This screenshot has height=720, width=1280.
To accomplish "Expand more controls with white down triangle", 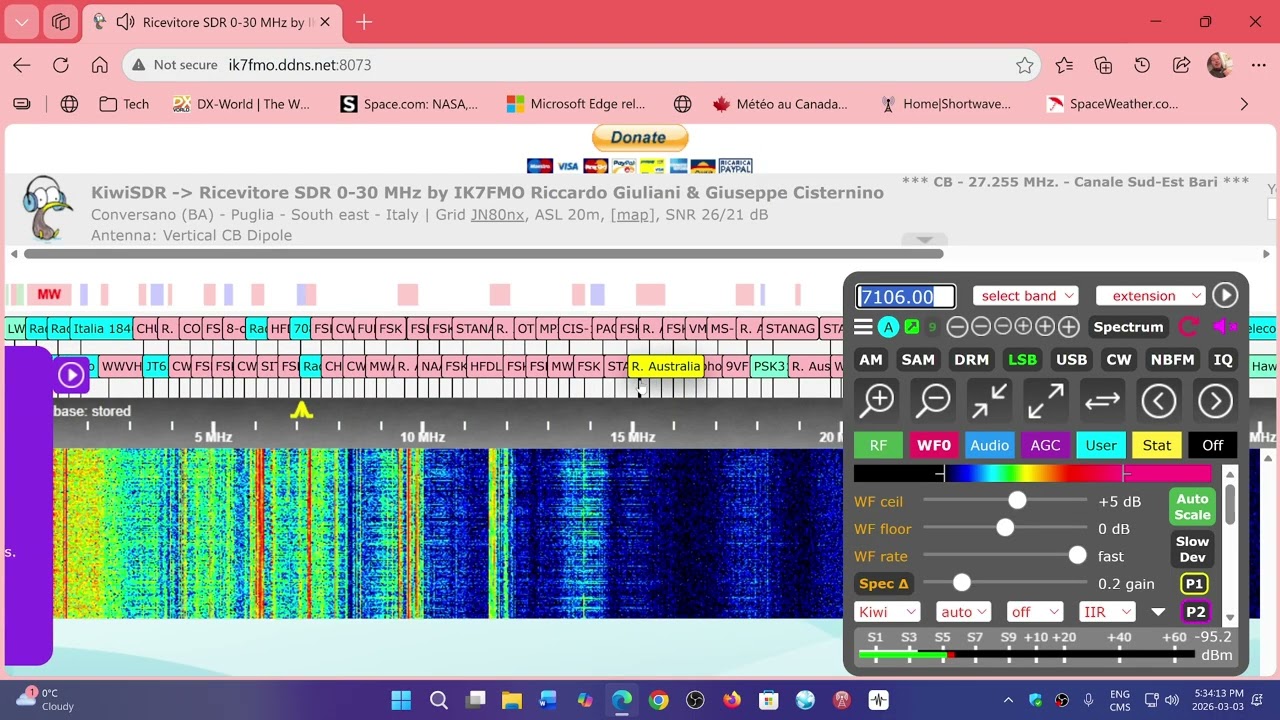I will (x=1158, y=612).
